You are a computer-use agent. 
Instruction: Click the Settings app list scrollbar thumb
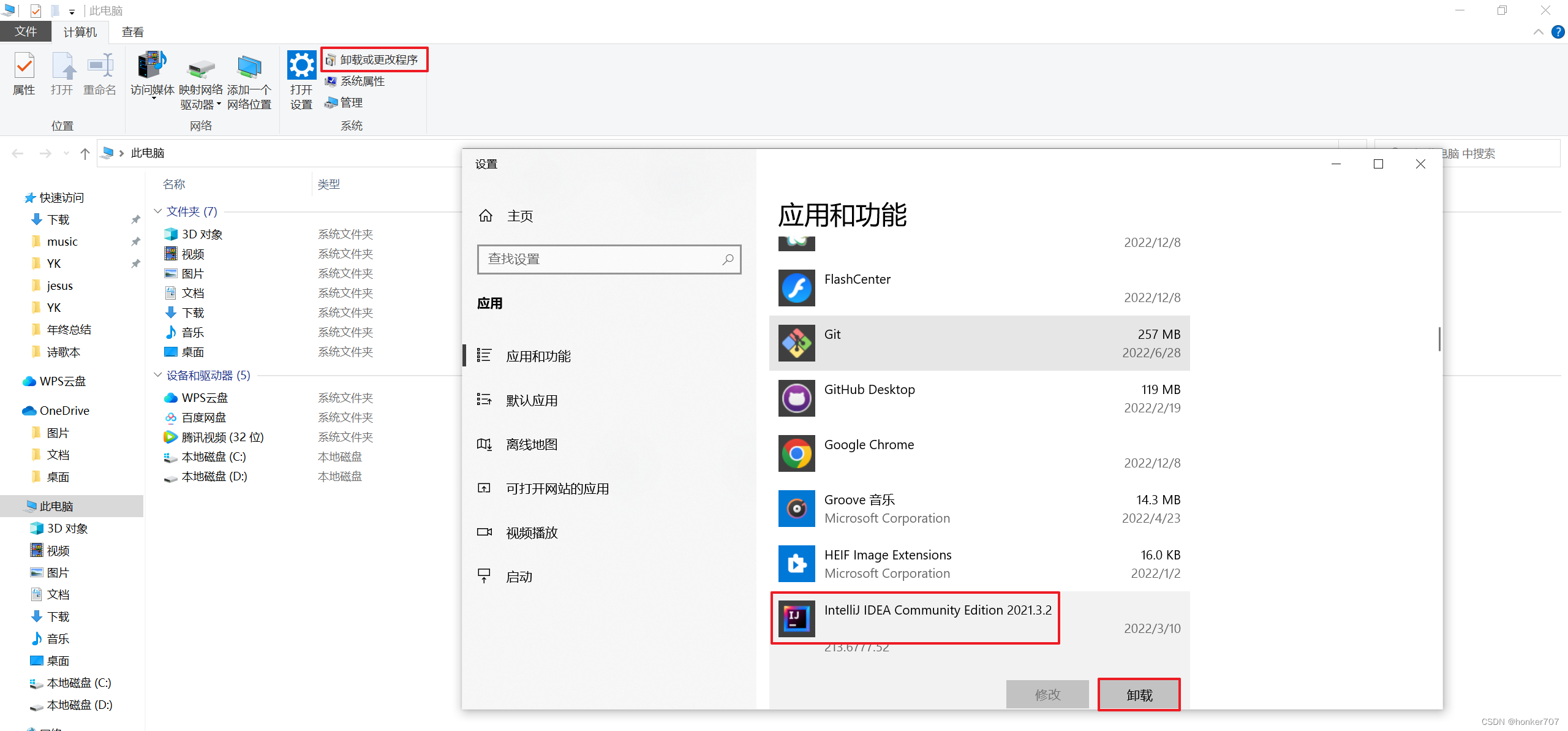point(1439,339)
